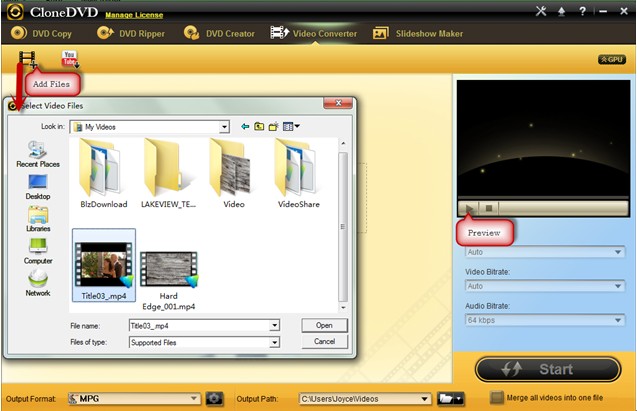Viewport: 637px width, 411px height.
Task: Click the upload arrow icon in title bar
Action: point(561,11)
